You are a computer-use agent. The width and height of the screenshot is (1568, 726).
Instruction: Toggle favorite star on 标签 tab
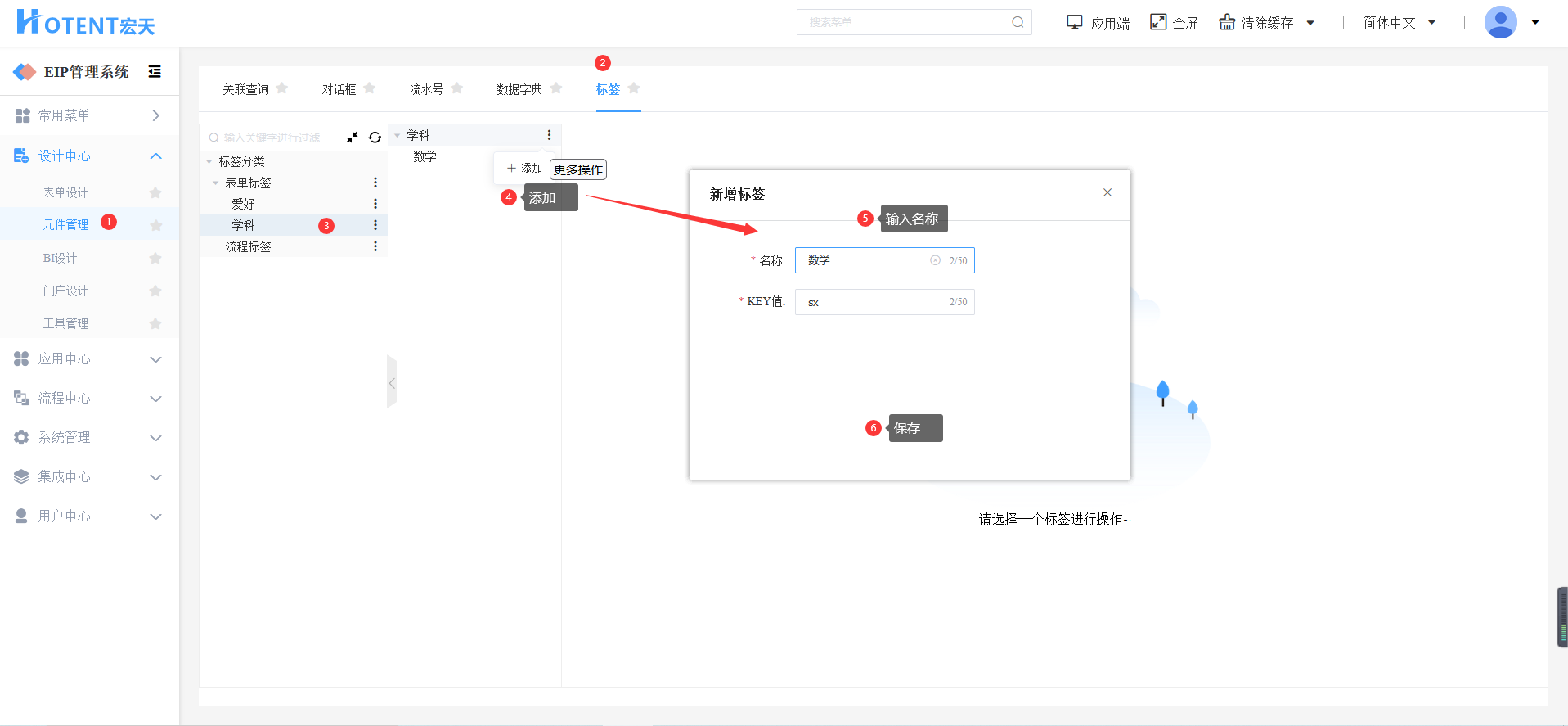coord(634,88)
